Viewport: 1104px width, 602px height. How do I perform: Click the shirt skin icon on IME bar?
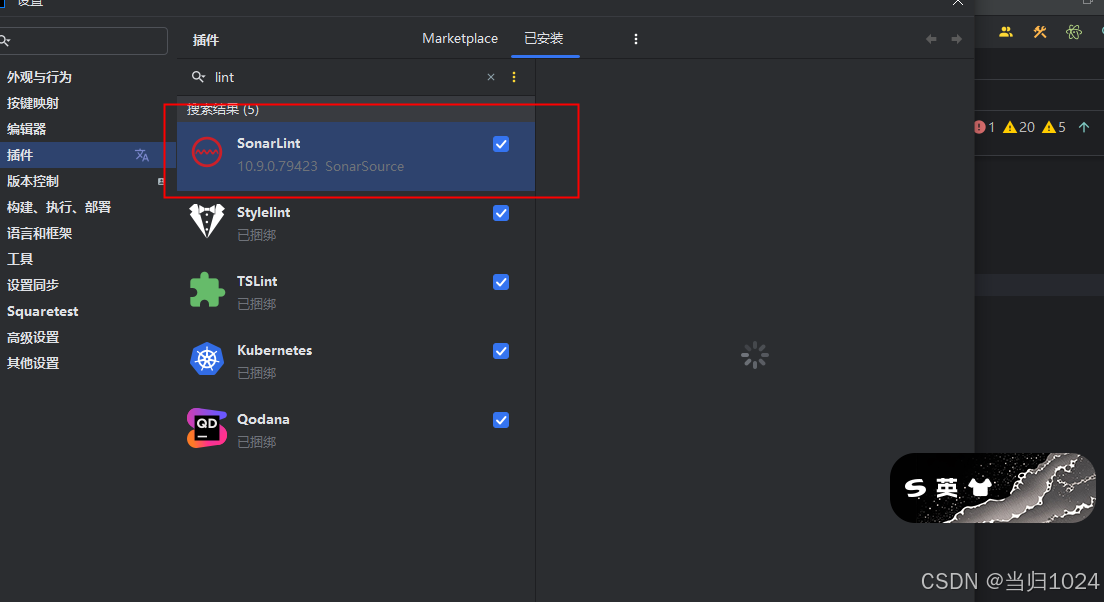(x=979, y=487)
